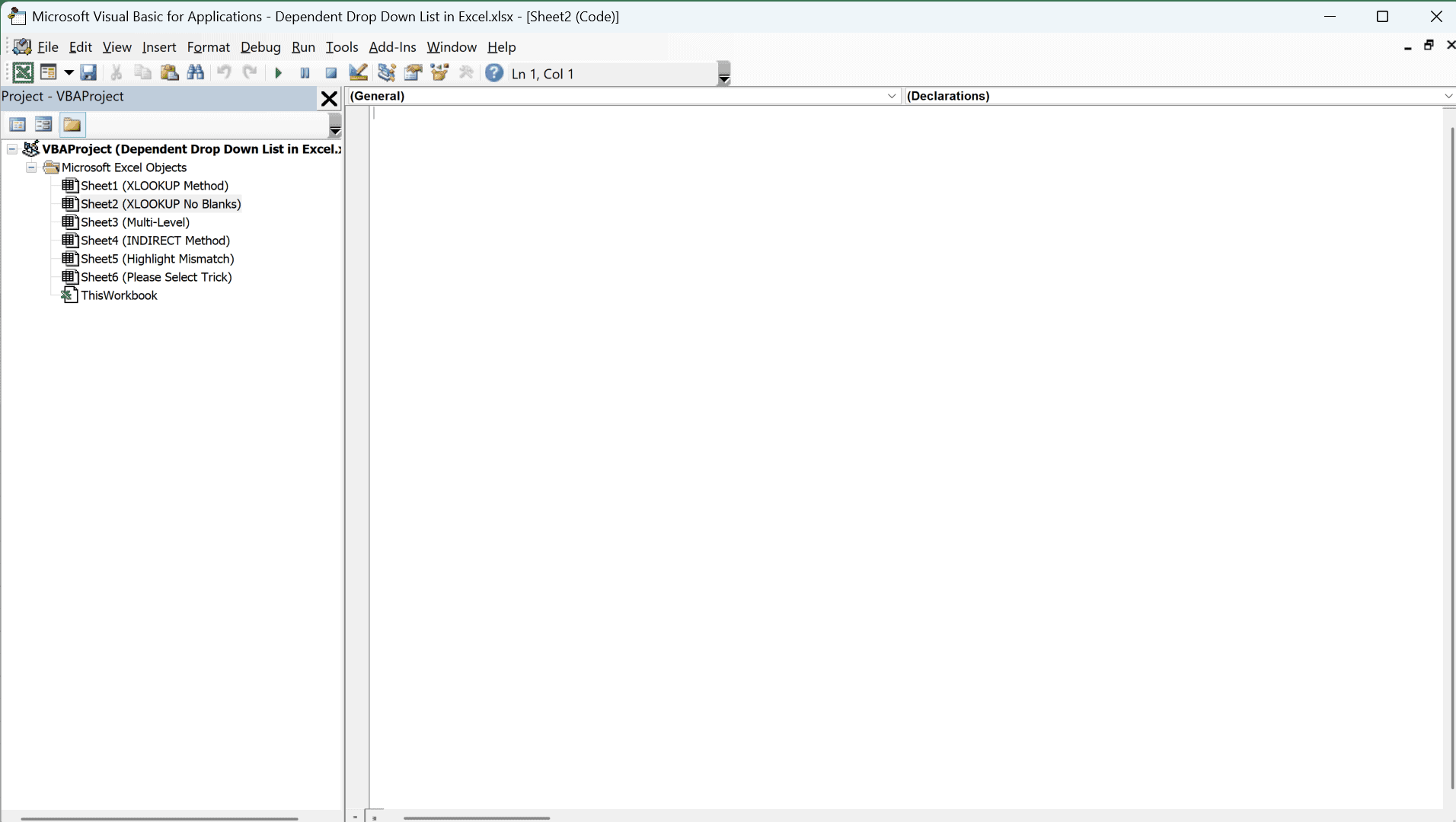Toggle Folders icon in Project panel
Image resolution: width=1456 pixels, height=822 pixels.
coord(72,125)
